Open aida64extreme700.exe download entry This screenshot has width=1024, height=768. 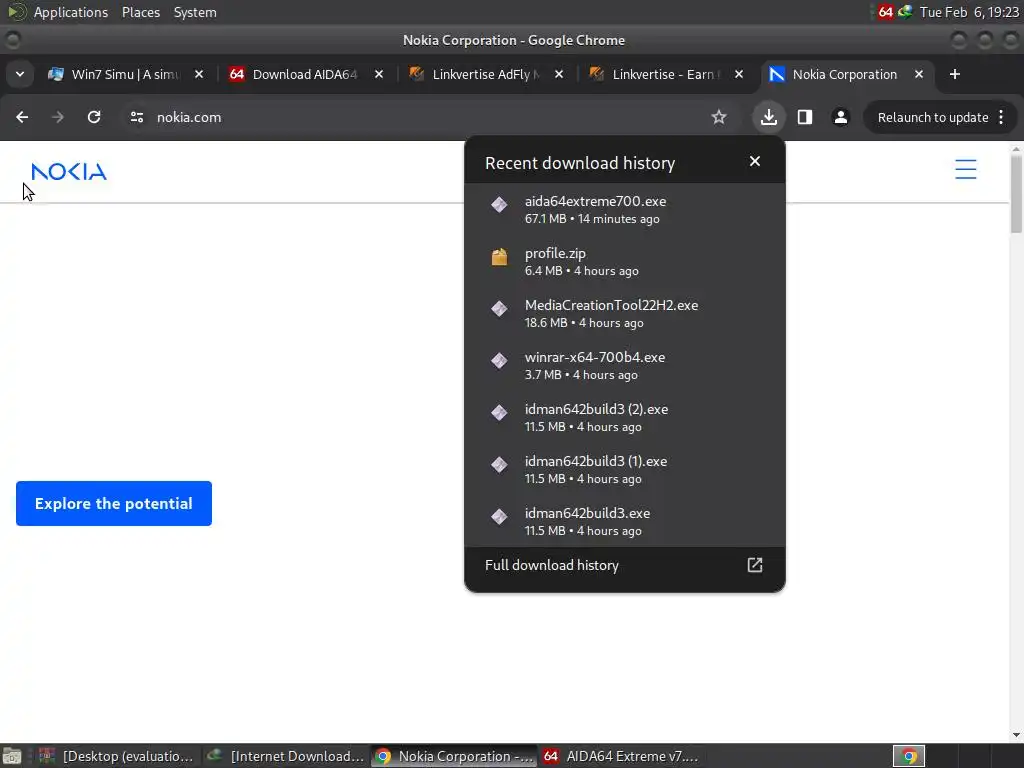click(x=624, y=209)
